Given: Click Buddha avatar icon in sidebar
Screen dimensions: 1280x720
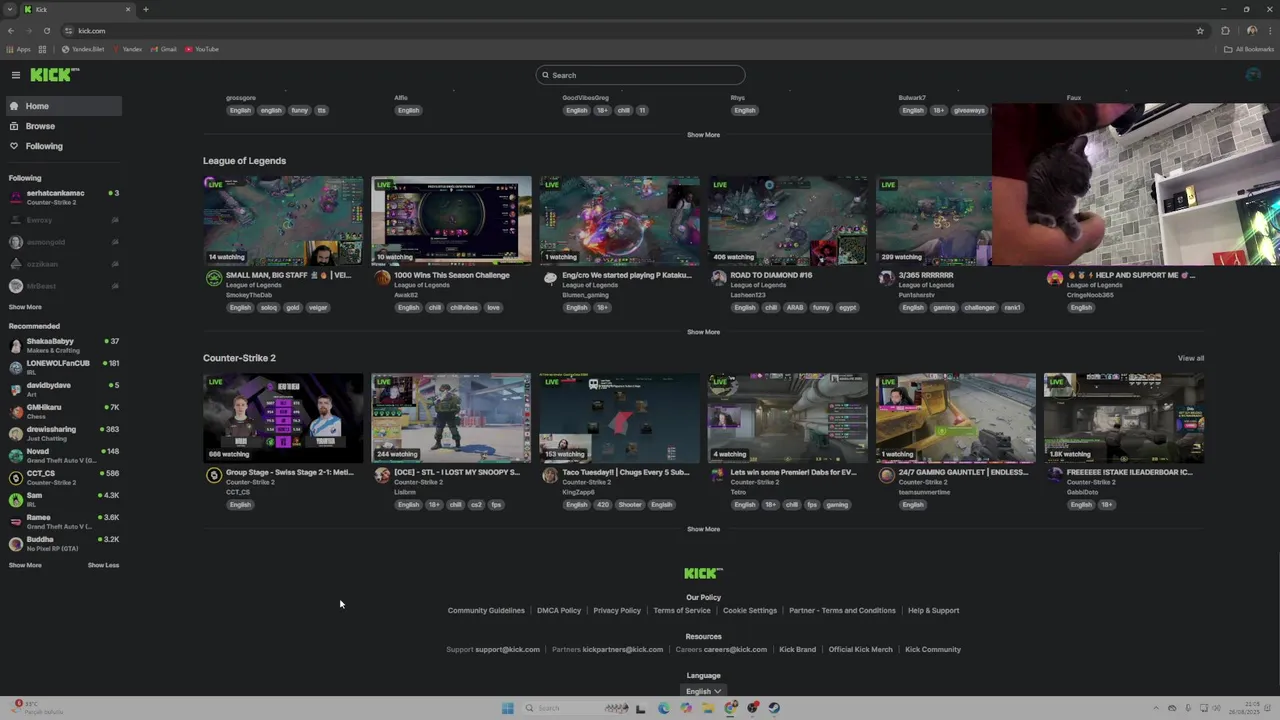Looking at the screenshot, I should (16, 543).
